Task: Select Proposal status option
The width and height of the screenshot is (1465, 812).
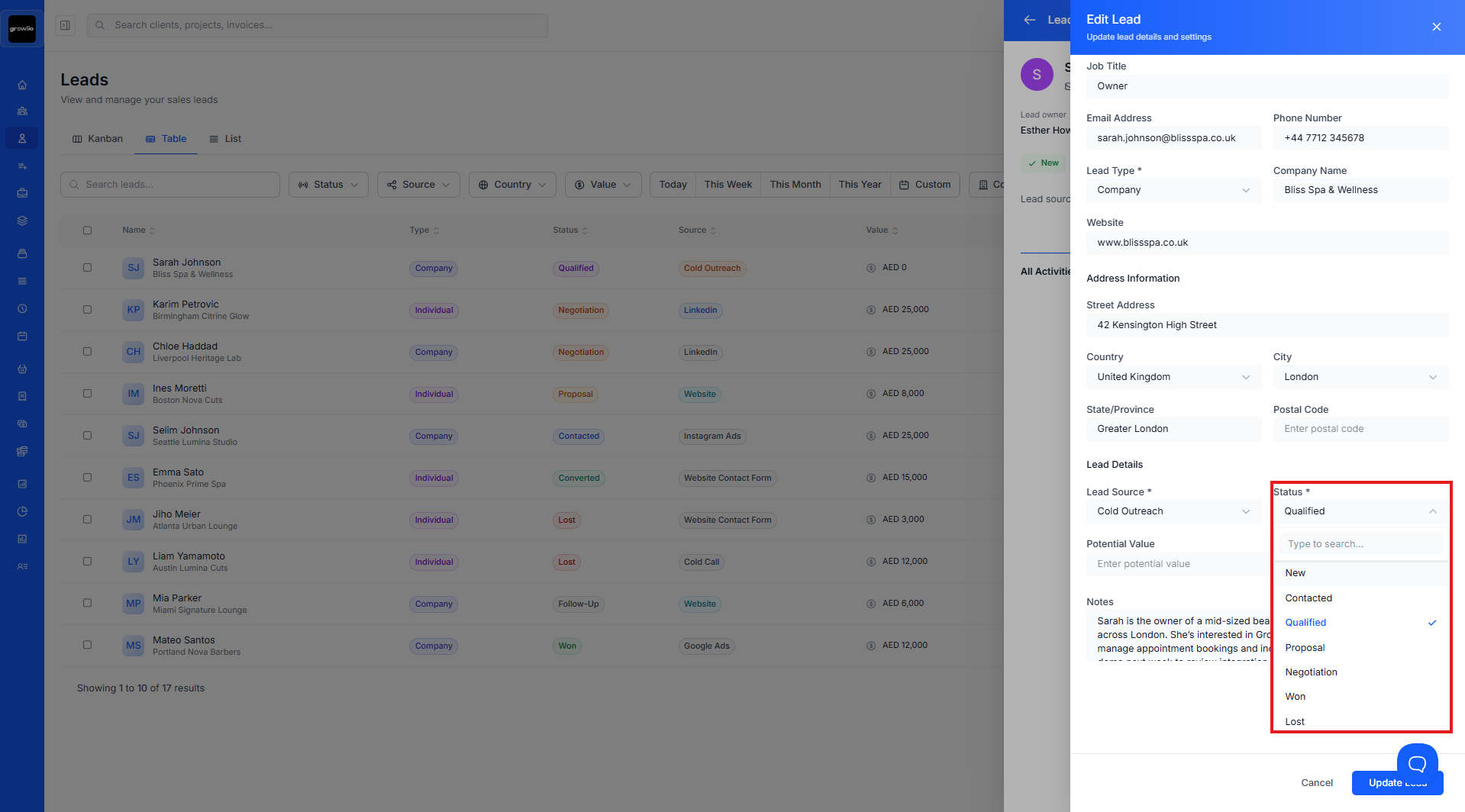Action: (1360, 648)
